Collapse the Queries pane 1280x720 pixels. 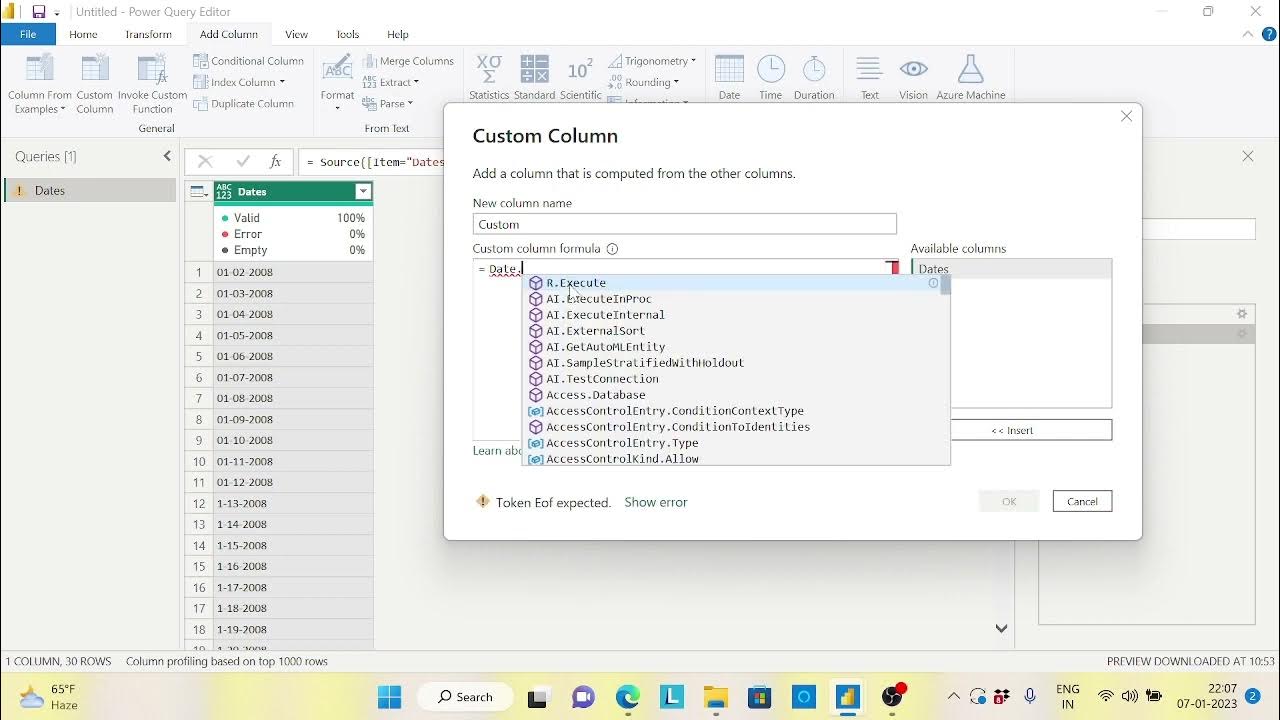tap(167, 156)
